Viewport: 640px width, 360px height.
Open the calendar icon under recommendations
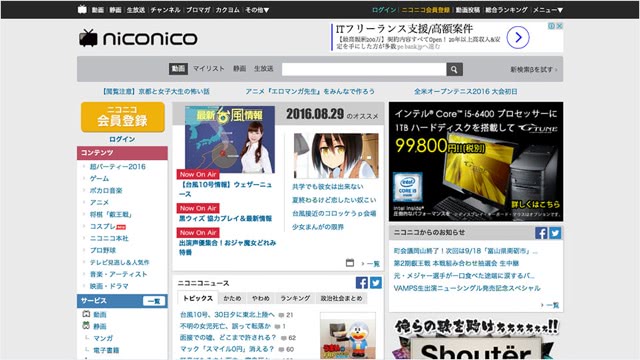pos(350,262)
